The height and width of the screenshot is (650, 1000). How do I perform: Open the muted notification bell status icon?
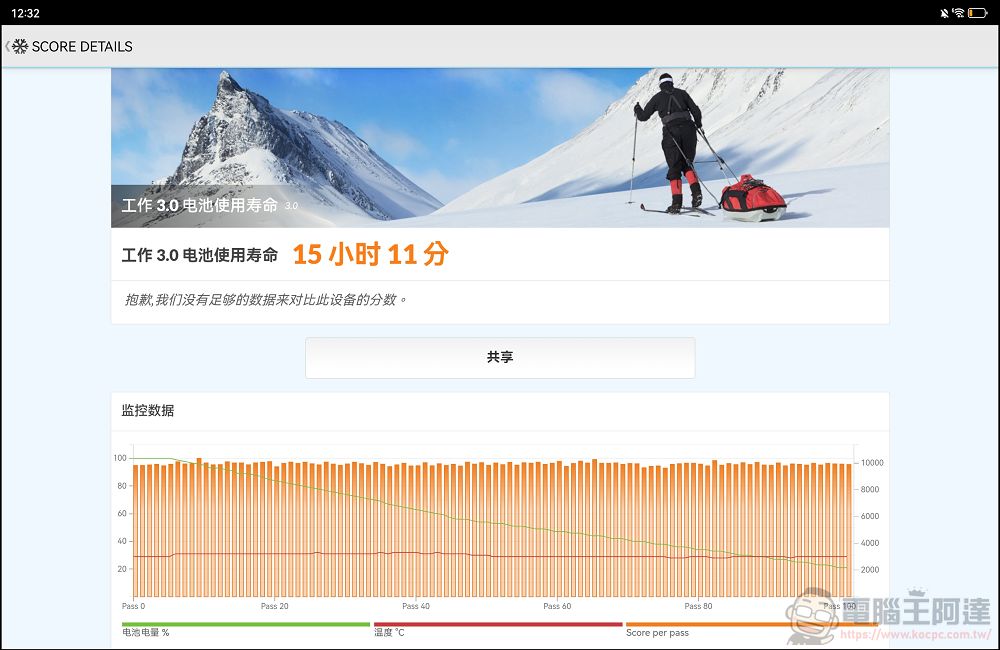[x=944, y=13]
